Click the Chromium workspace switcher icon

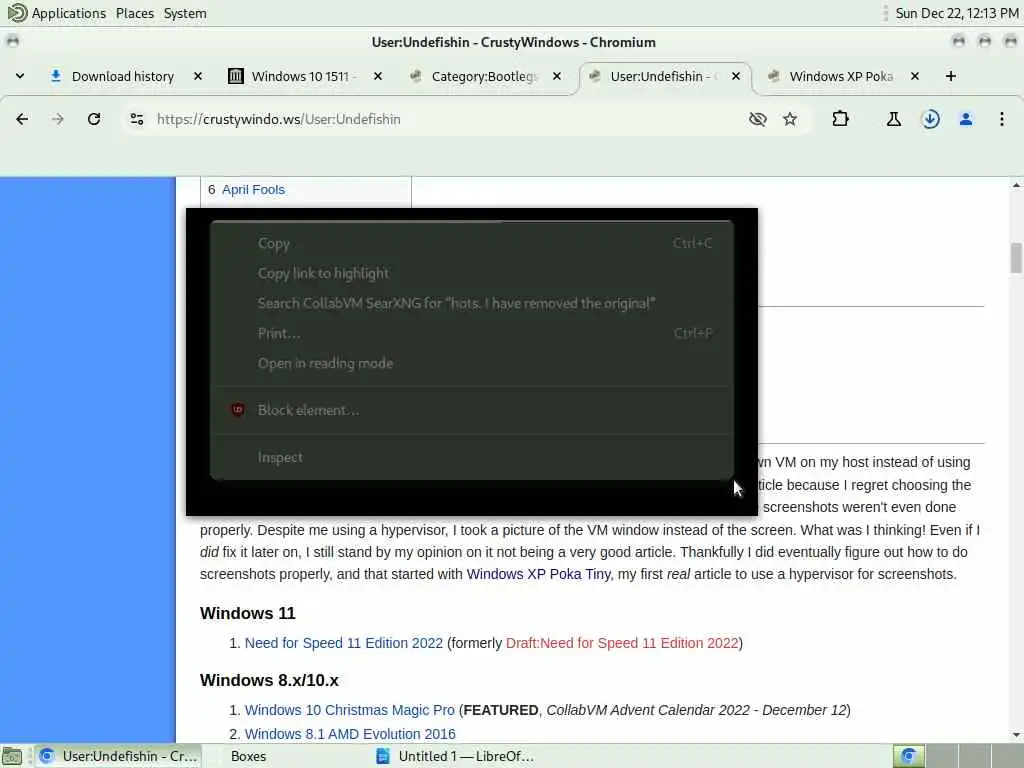click(x=908, y=756)
